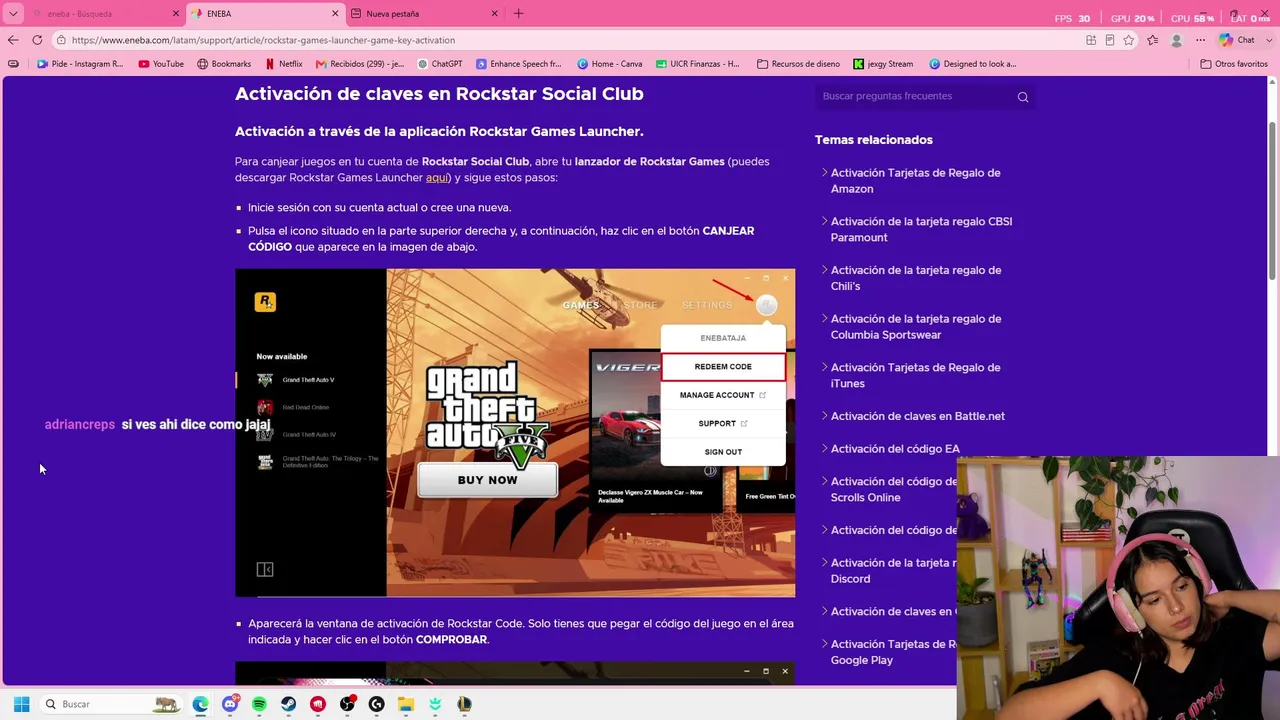The width and height of the screenshot is (1280, 720).
Task: Launch League of Legends from the taskbar
Action: point(464,704)
